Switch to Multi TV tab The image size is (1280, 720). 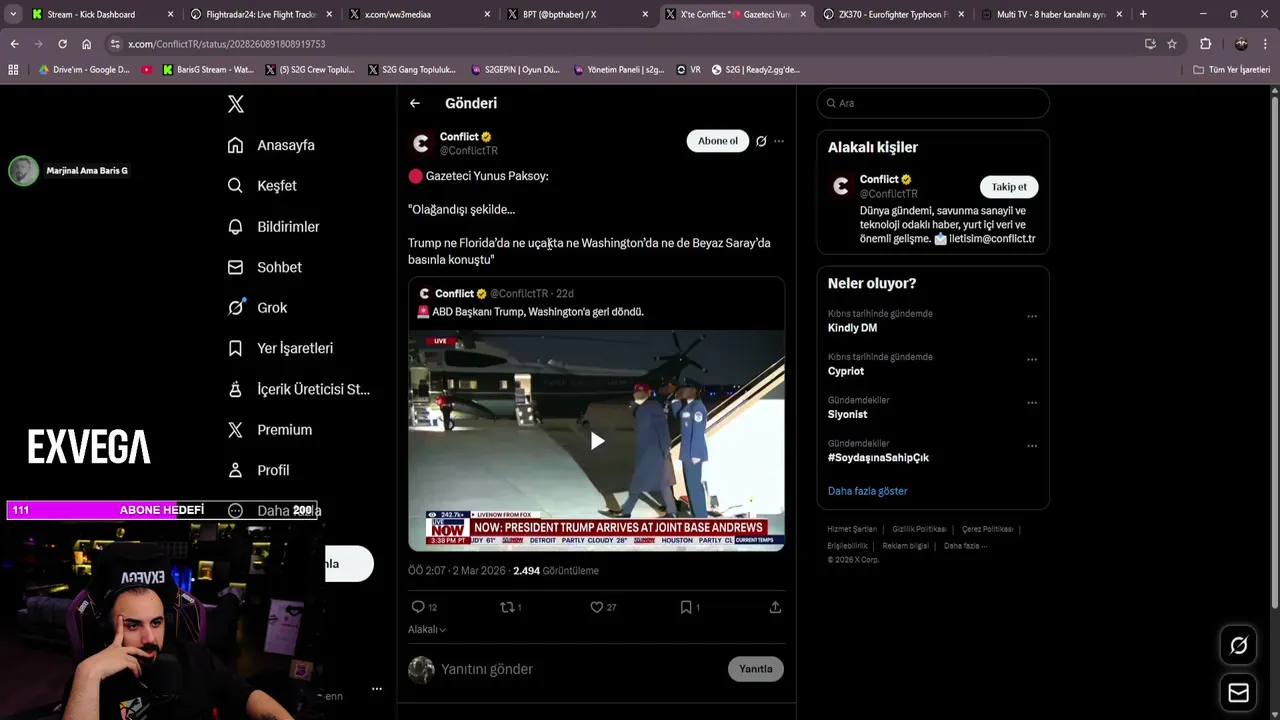click(1052, 14)
